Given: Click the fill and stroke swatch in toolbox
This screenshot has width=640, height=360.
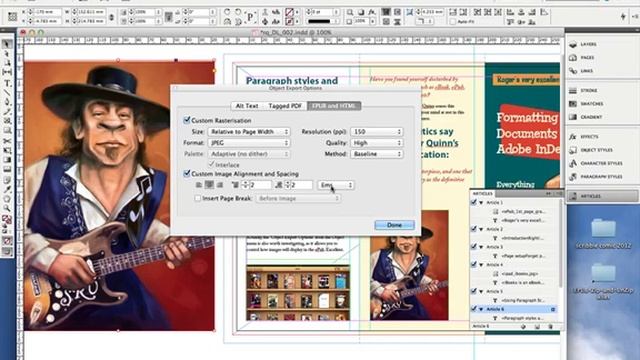Looking at the screenshot, I should [7, 220].
